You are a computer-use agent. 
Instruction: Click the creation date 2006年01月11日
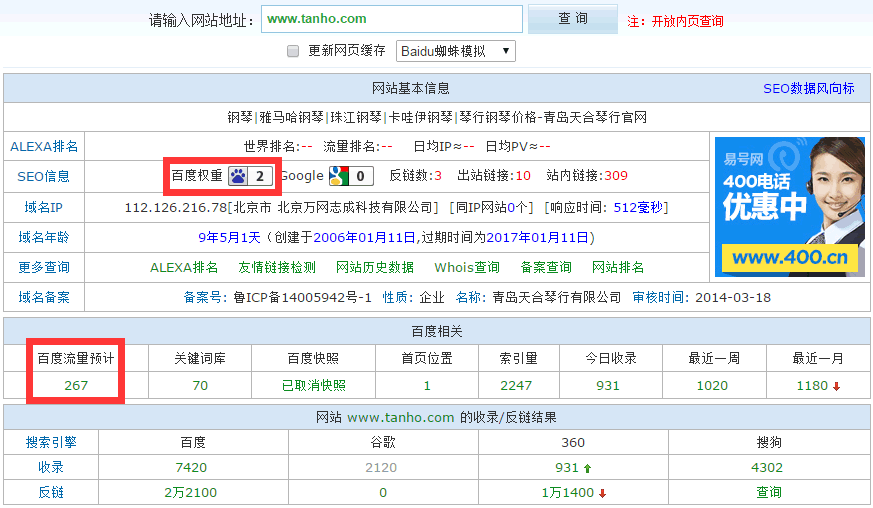pyautogui.click(x=364, y=238)
